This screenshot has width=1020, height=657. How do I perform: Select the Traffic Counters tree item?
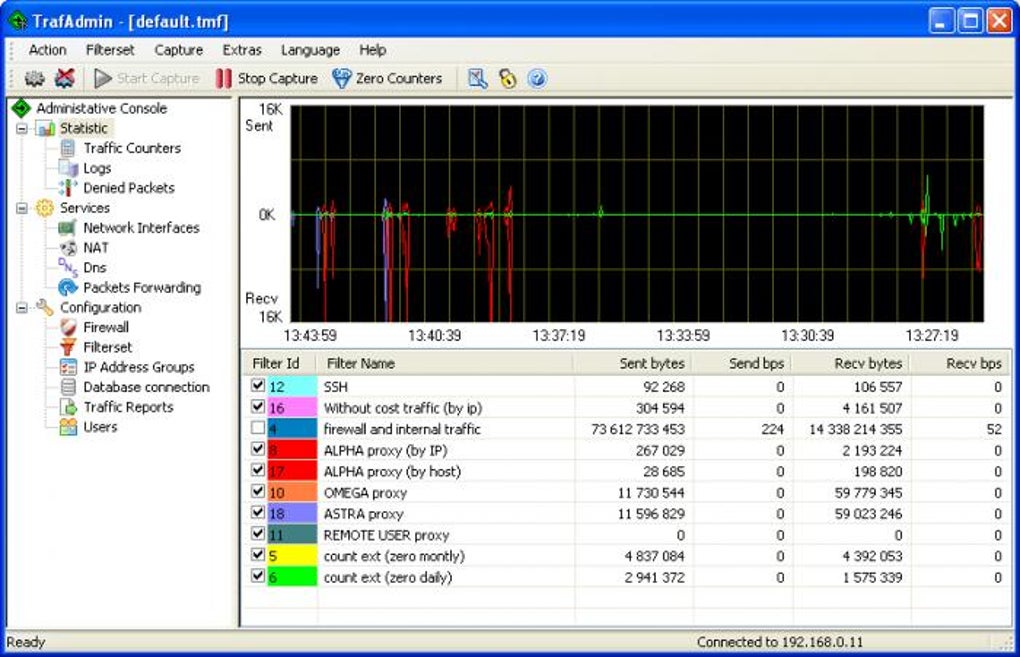tap(132, 148)
